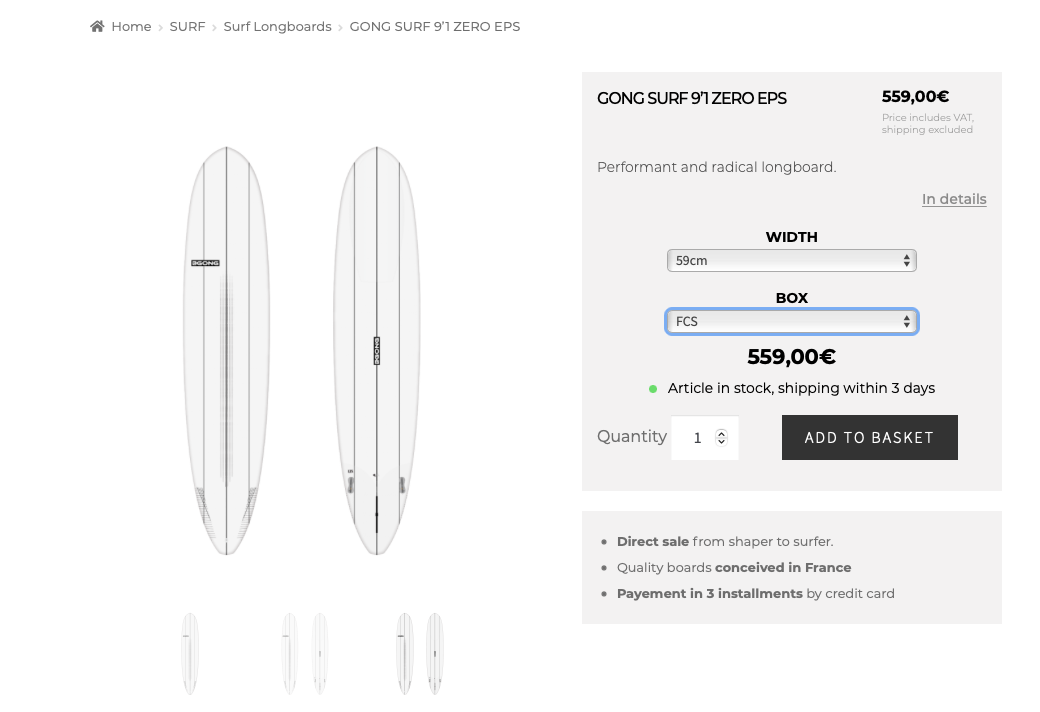Image resolution: width=1040 pixels, height=712 pixels.
Task: Click the BOX dropdown arrows
Action: (906, 322)
